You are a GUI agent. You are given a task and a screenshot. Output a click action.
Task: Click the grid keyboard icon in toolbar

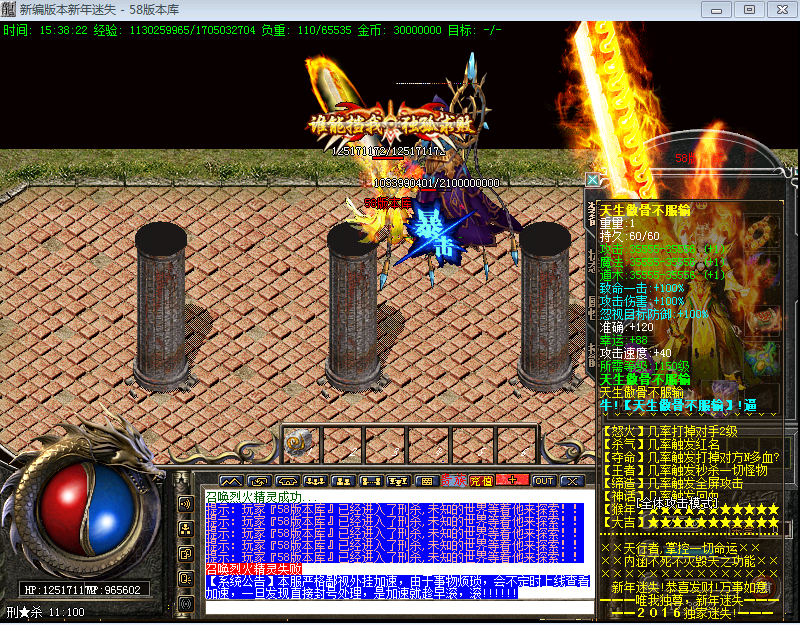pyautogui.click(x=426, y=481)
